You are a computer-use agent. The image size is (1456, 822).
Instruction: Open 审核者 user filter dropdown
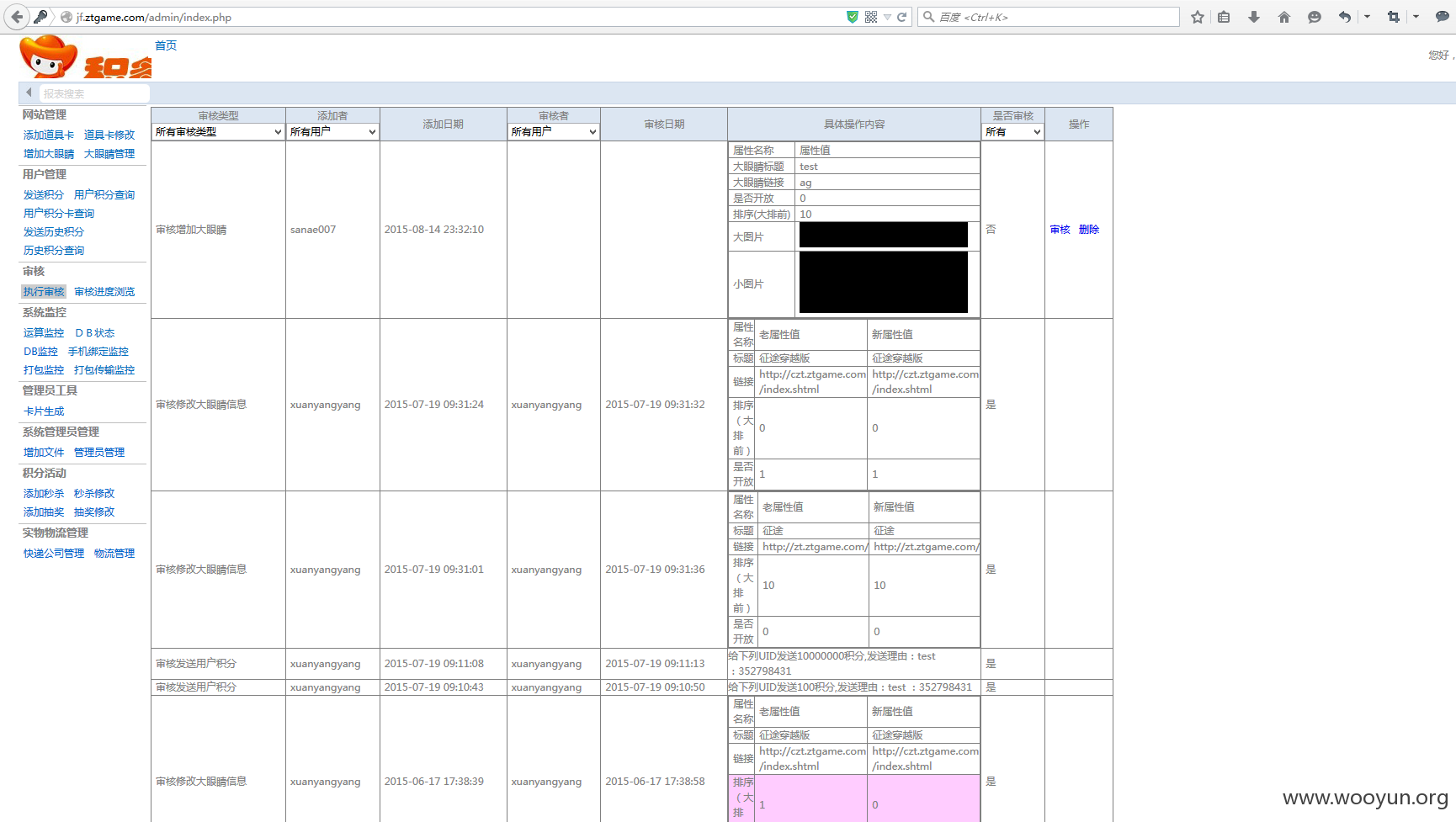(x=554, y=131)
